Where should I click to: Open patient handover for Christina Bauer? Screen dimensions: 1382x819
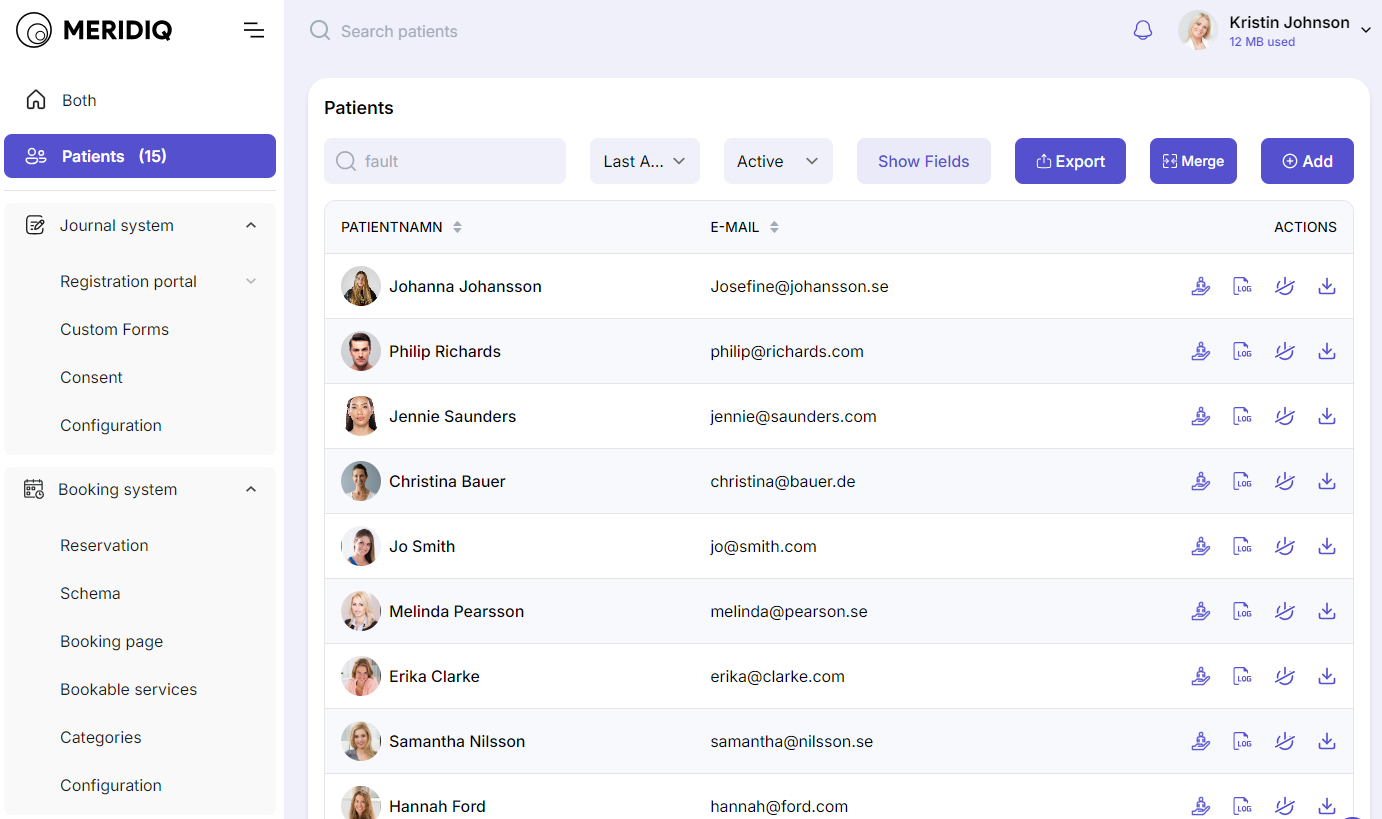click(x=1201, y=481)
